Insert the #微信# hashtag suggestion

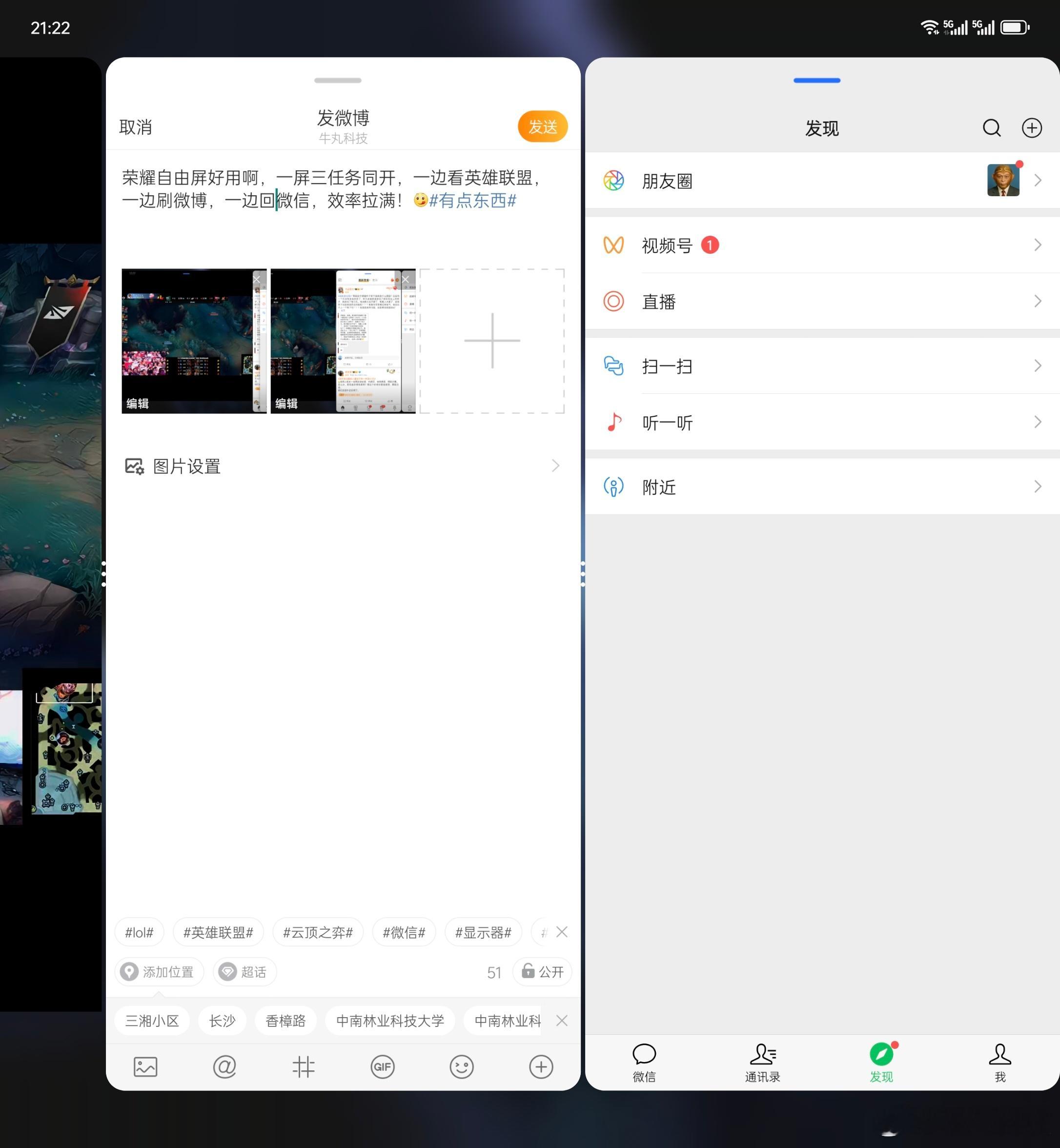coord(404,932)
